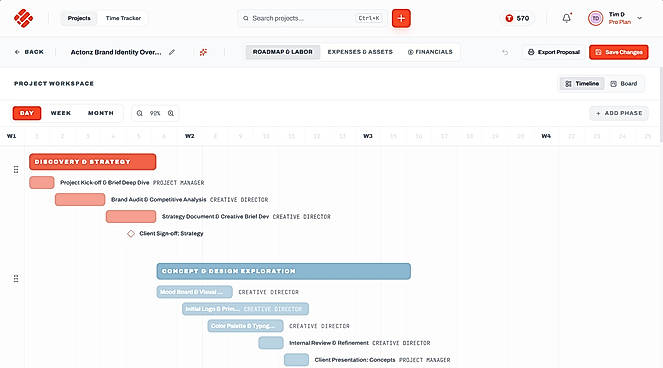Click the undo arrow icon
The width and height of the screenshot is (663, 368).
(505, 52)
